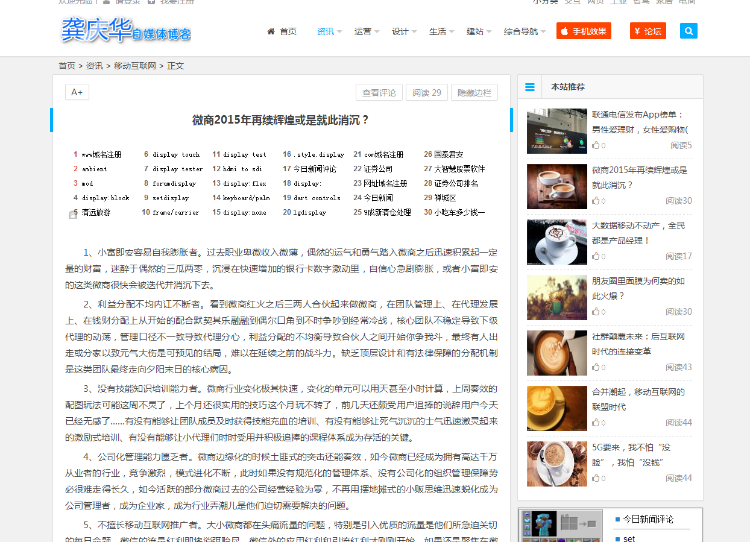
Task: Click numbered link 17 今日新闻评论
Action: (315, 169)
